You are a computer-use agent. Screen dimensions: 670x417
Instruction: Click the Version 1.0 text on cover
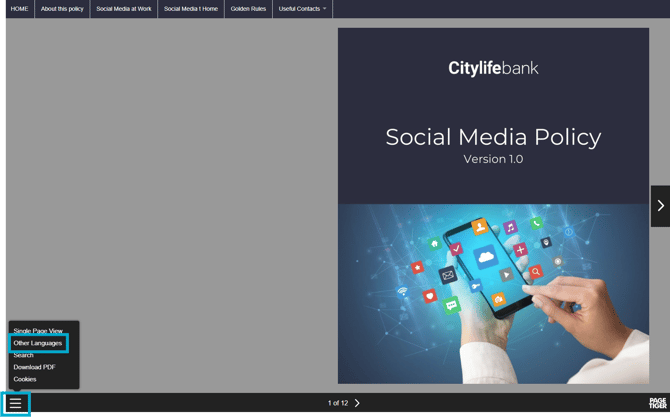coord(493,159)
